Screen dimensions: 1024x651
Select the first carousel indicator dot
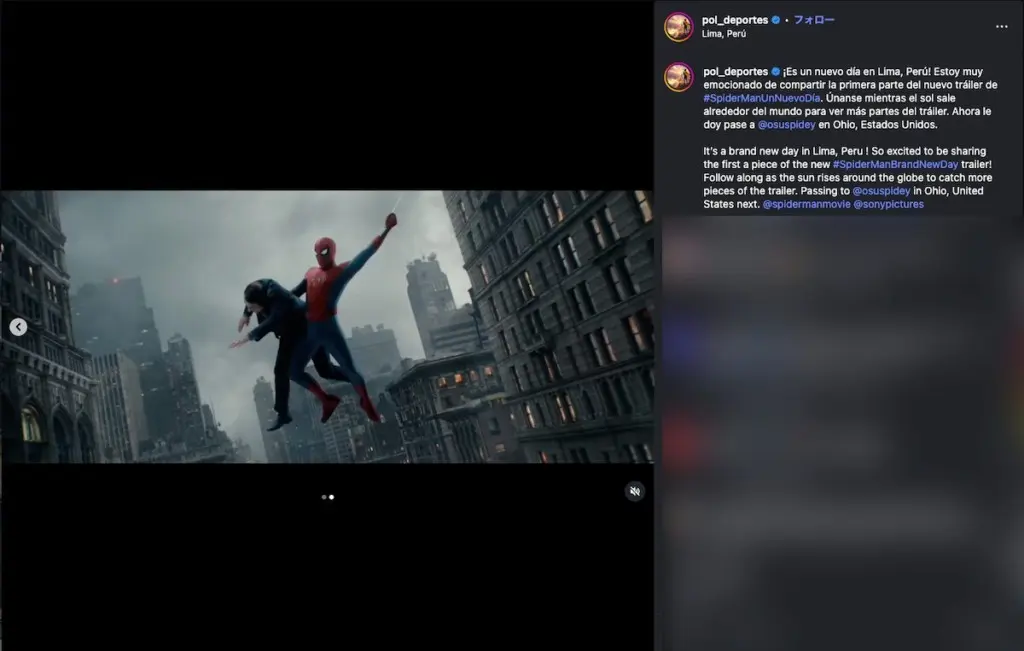tap(324, 497)
